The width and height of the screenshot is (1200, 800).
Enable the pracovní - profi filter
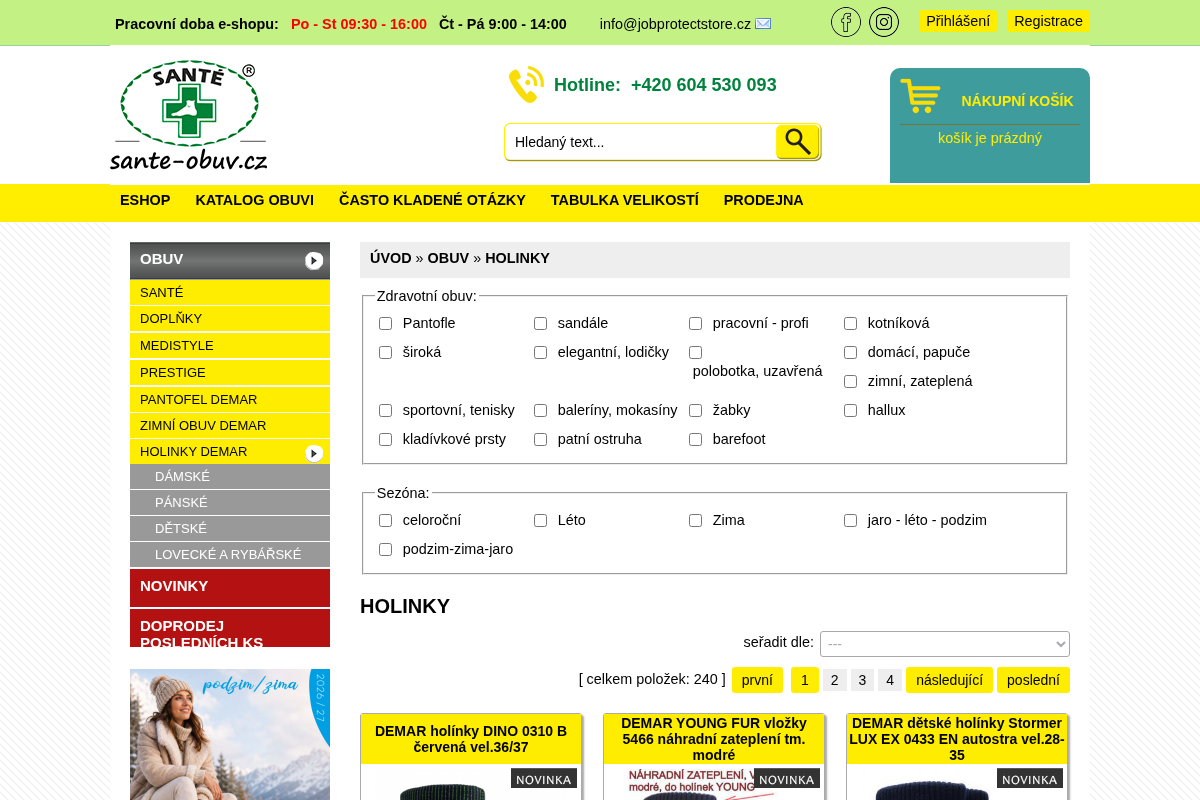695,324
